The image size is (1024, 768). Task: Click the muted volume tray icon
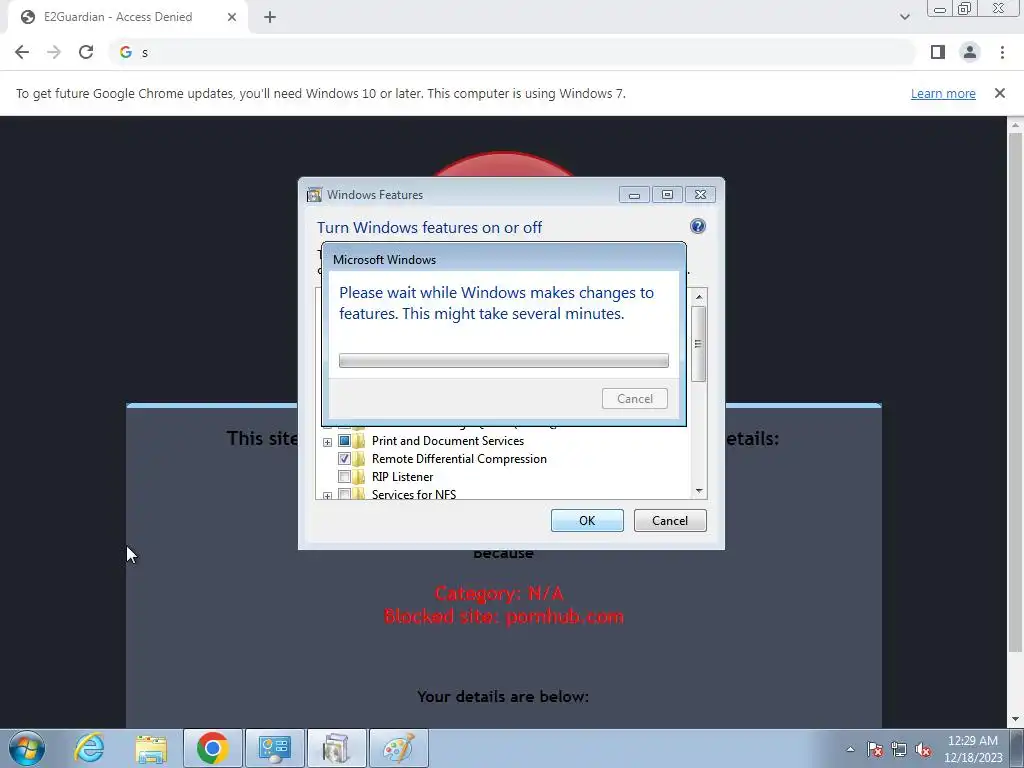point(923,749)
